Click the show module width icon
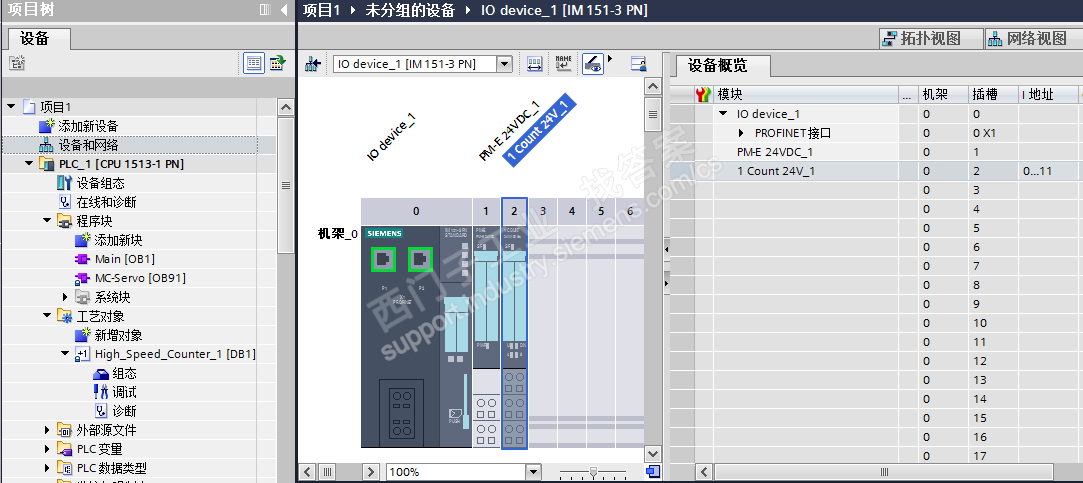The height and width of the screenshot is (483, 1083). pyautogui.click(x=534, y=64)
